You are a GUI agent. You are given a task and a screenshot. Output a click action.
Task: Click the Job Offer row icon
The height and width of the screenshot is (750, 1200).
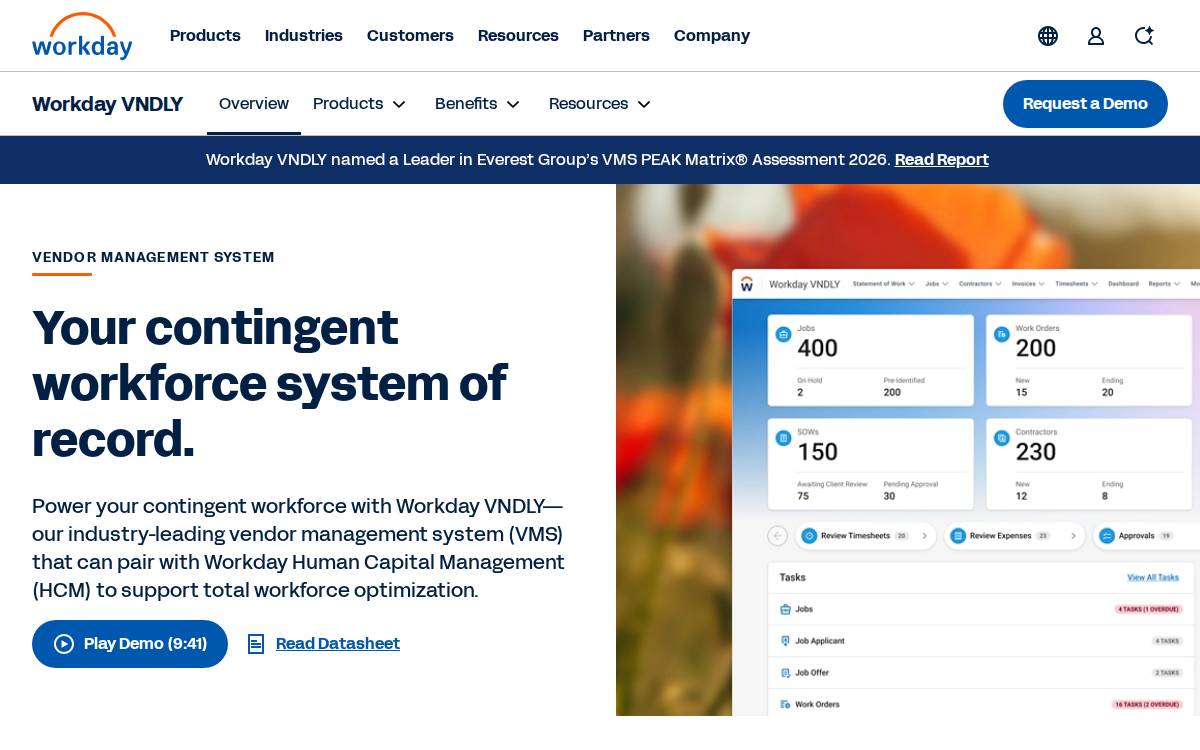pyautogui.click(x=785, y=673)
